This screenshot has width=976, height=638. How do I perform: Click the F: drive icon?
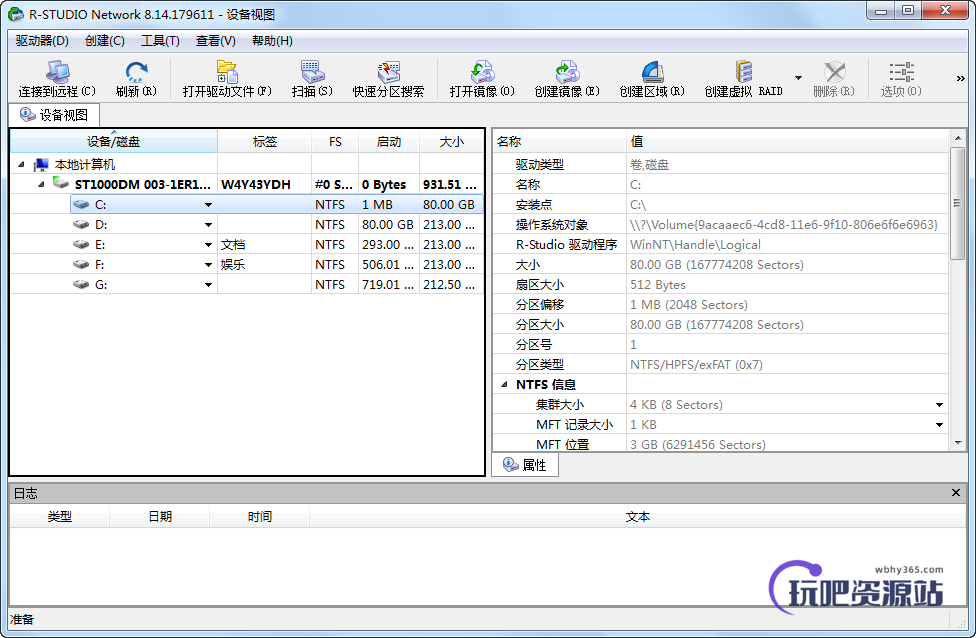(81, 264)
